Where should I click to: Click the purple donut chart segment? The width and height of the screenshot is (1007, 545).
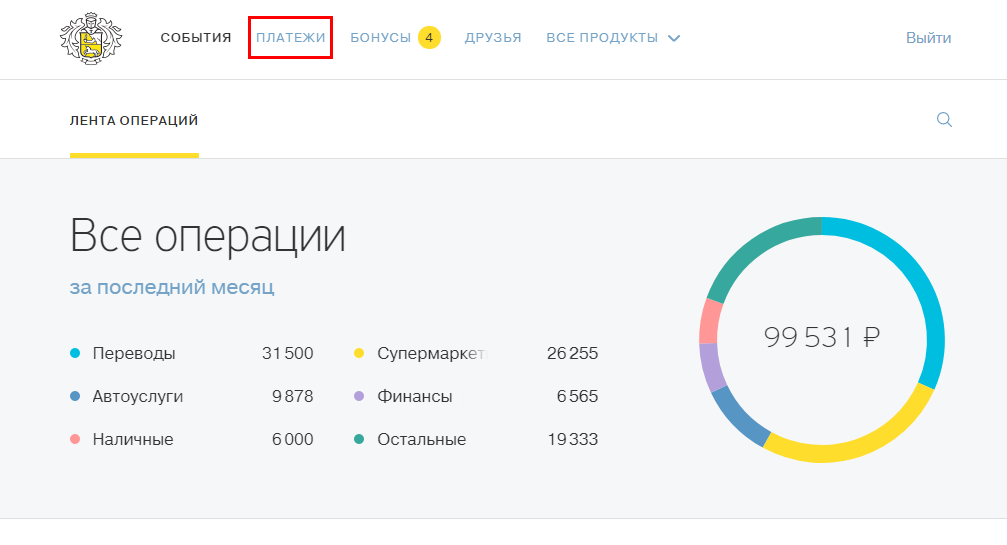coord(711,368)
